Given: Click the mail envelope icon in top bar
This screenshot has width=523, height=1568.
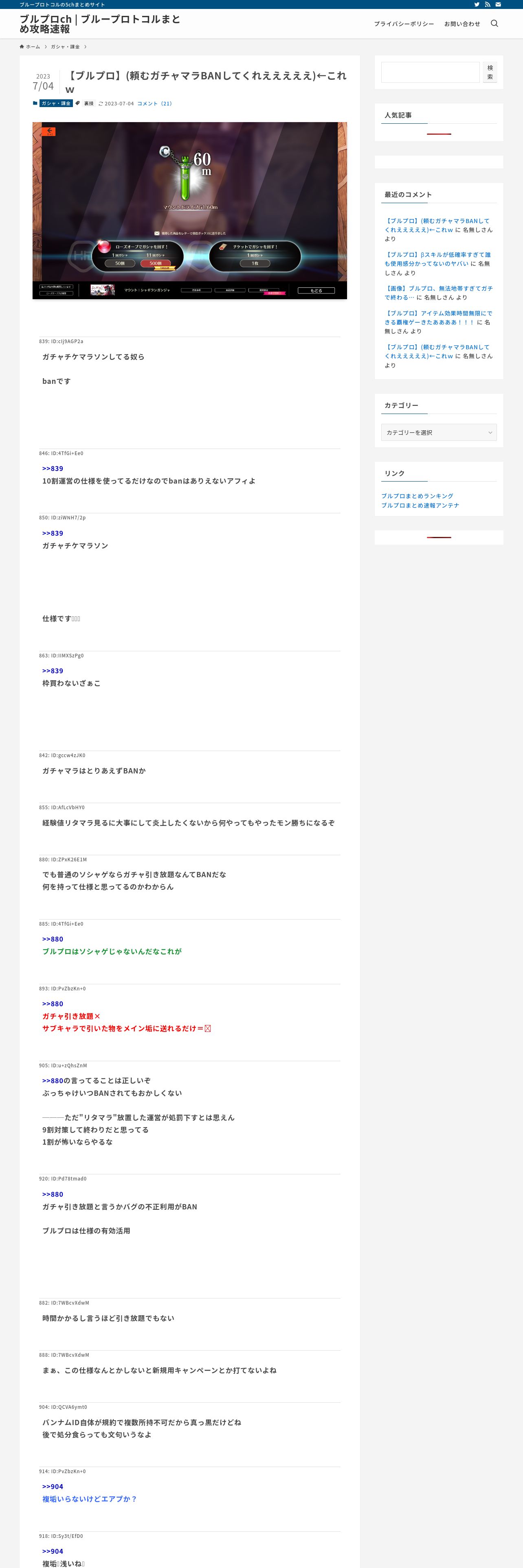Looking at the screenshot, I should point(498,4).
